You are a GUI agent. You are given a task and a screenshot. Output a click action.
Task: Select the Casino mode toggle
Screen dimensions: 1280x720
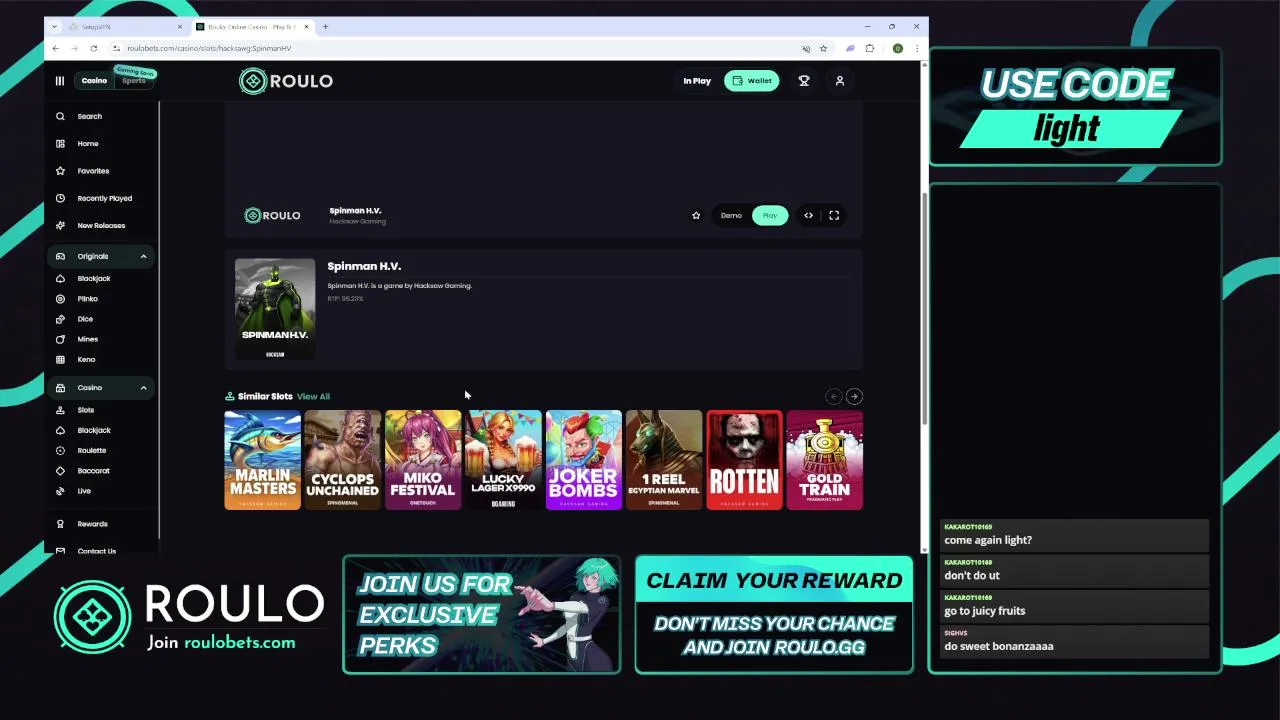click(x=94, y=81)
